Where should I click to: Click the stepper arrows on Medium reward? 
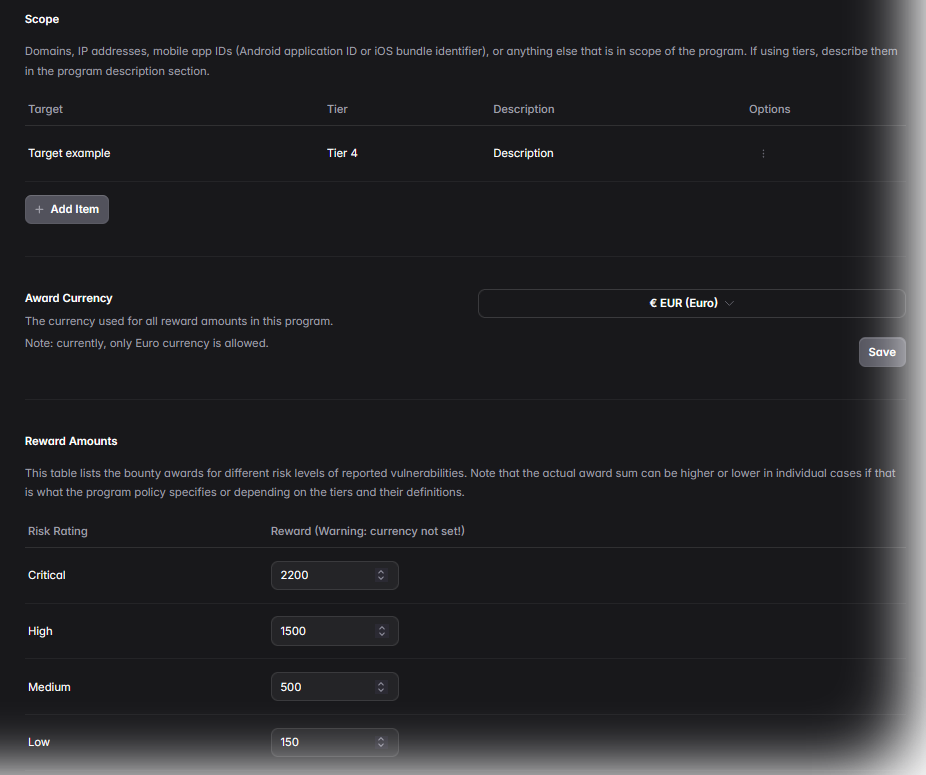[x=381, y=687]
